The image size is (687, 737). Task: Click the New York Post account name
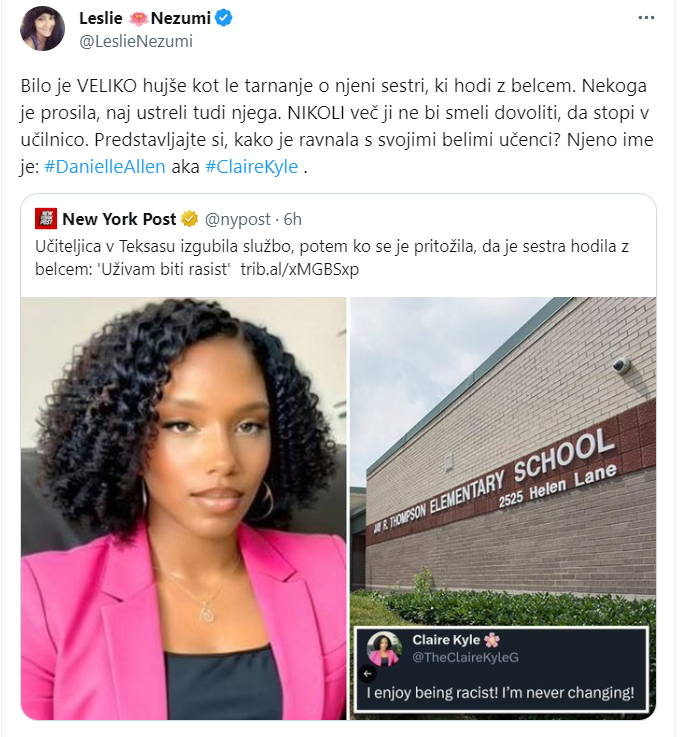click(x=119, y=219)
